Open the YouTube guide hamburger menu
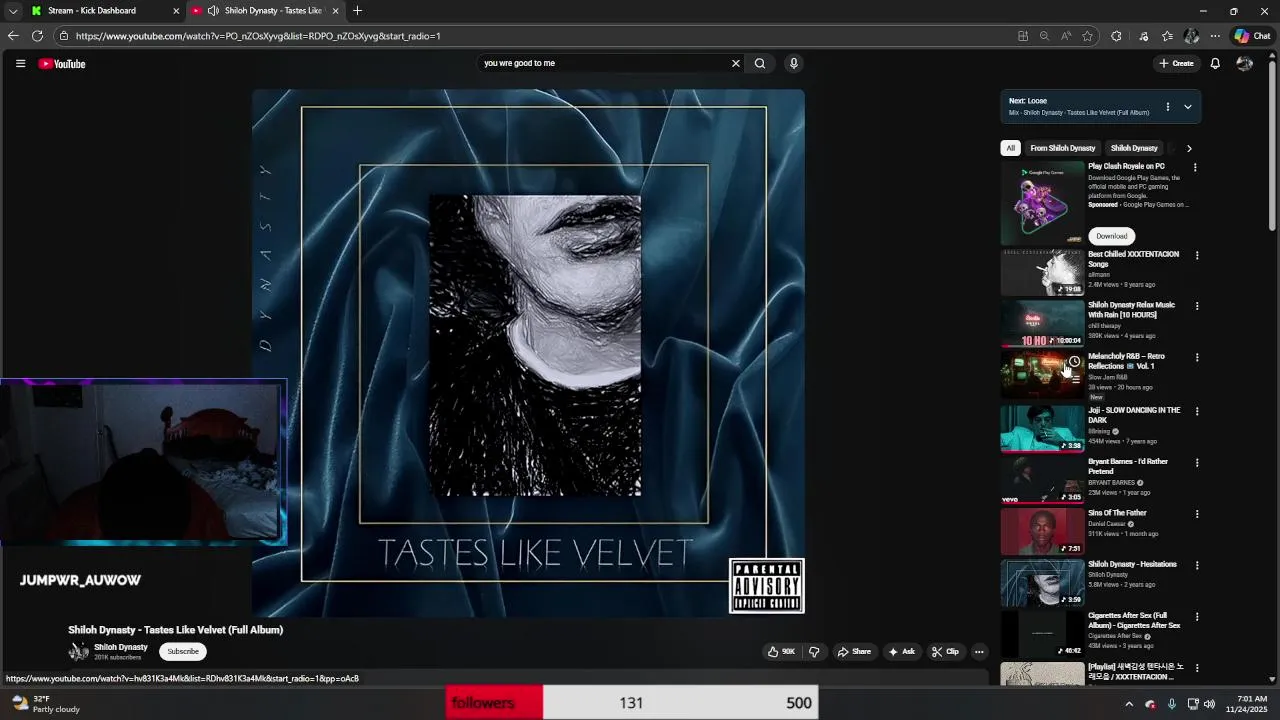This screenshot has width=1280, height=720. click(x=20, y=63)
